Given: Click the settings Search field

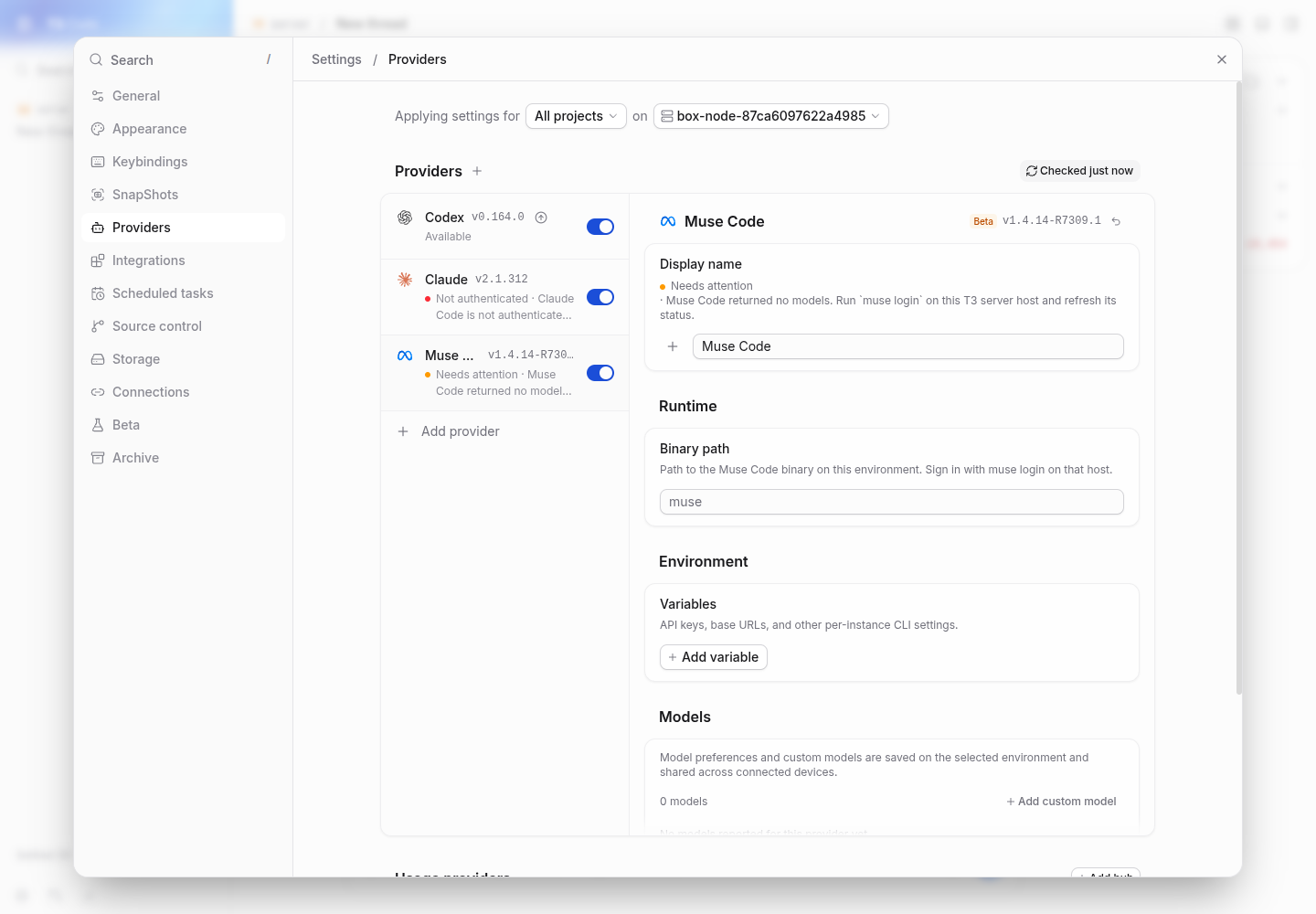Looking at the screenshot, I should [x=183, y=59].
